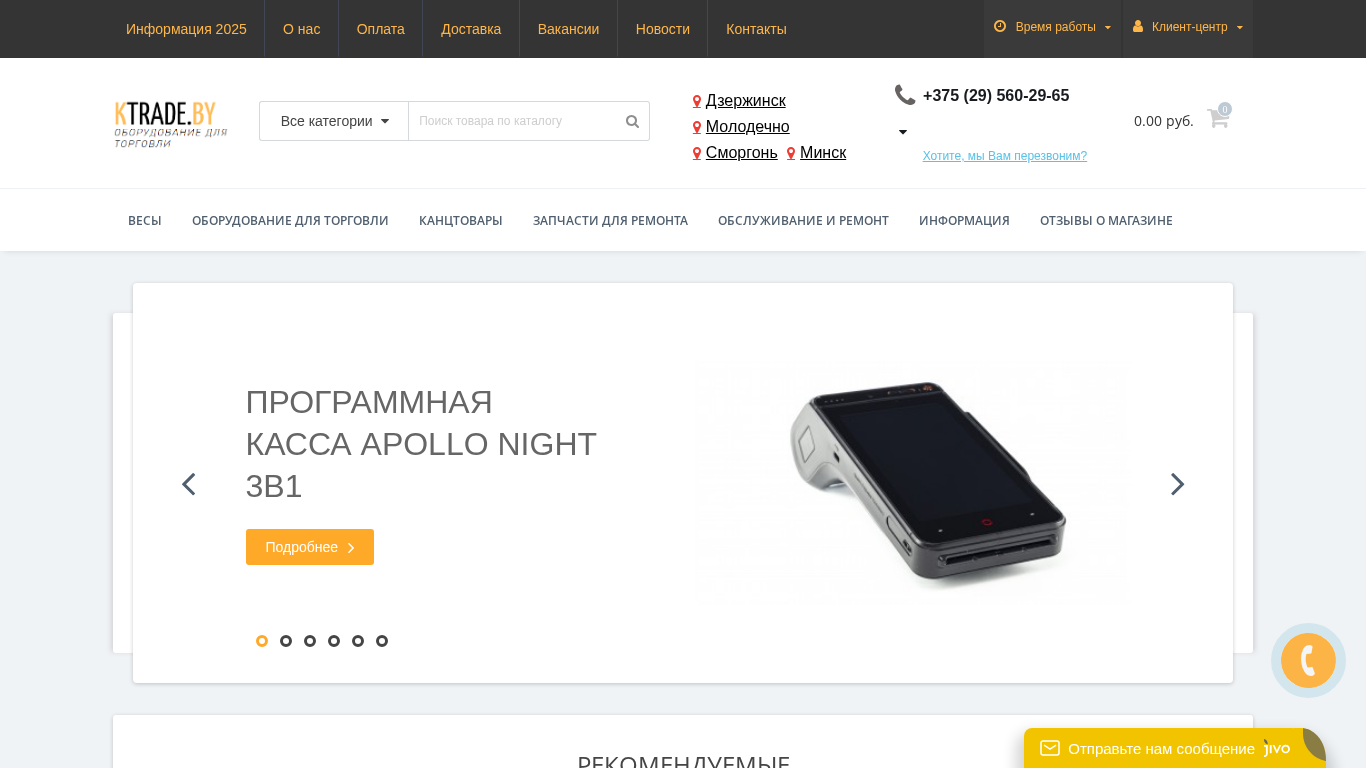
Task: Click the orange phone callback button
Action: 1308,661
